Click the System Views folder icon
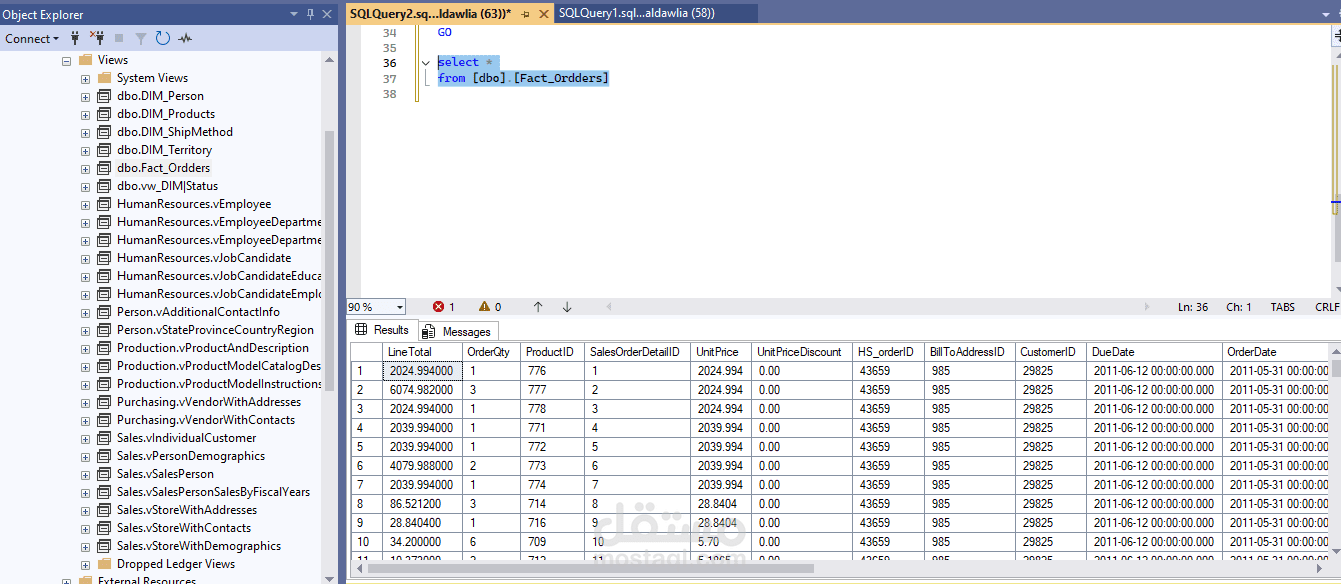Viewport: 1341px width, 584px height. (x=103, y=78)
